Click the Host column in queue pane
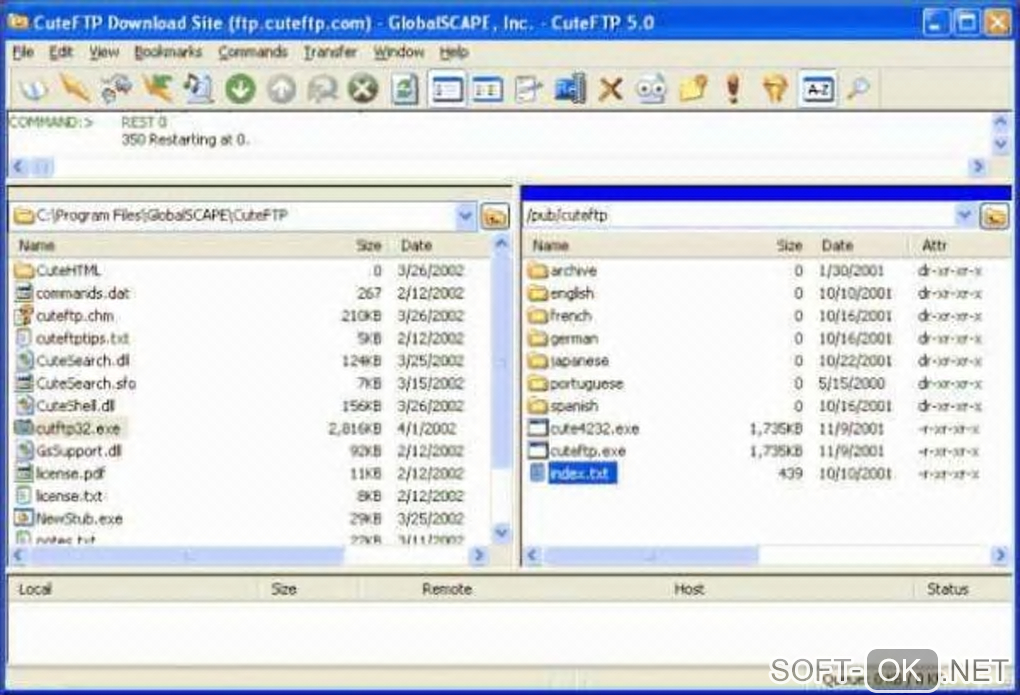Screen dimensions: 1020x695 point(689,589)
